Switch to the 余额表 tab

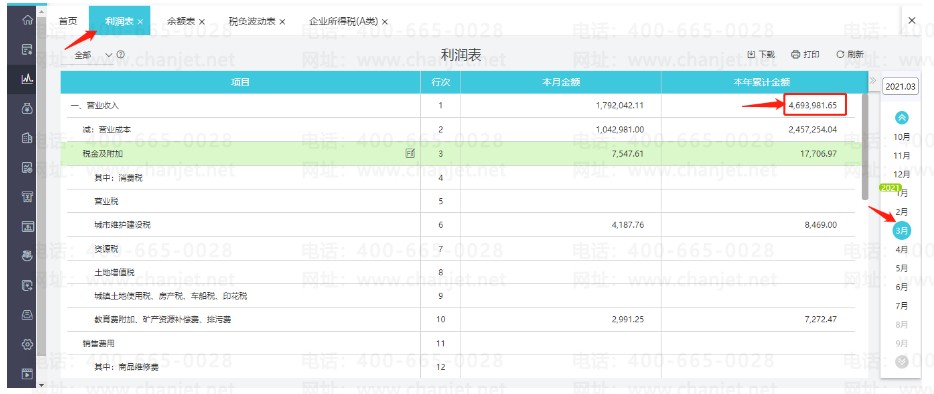click(181, 21)
